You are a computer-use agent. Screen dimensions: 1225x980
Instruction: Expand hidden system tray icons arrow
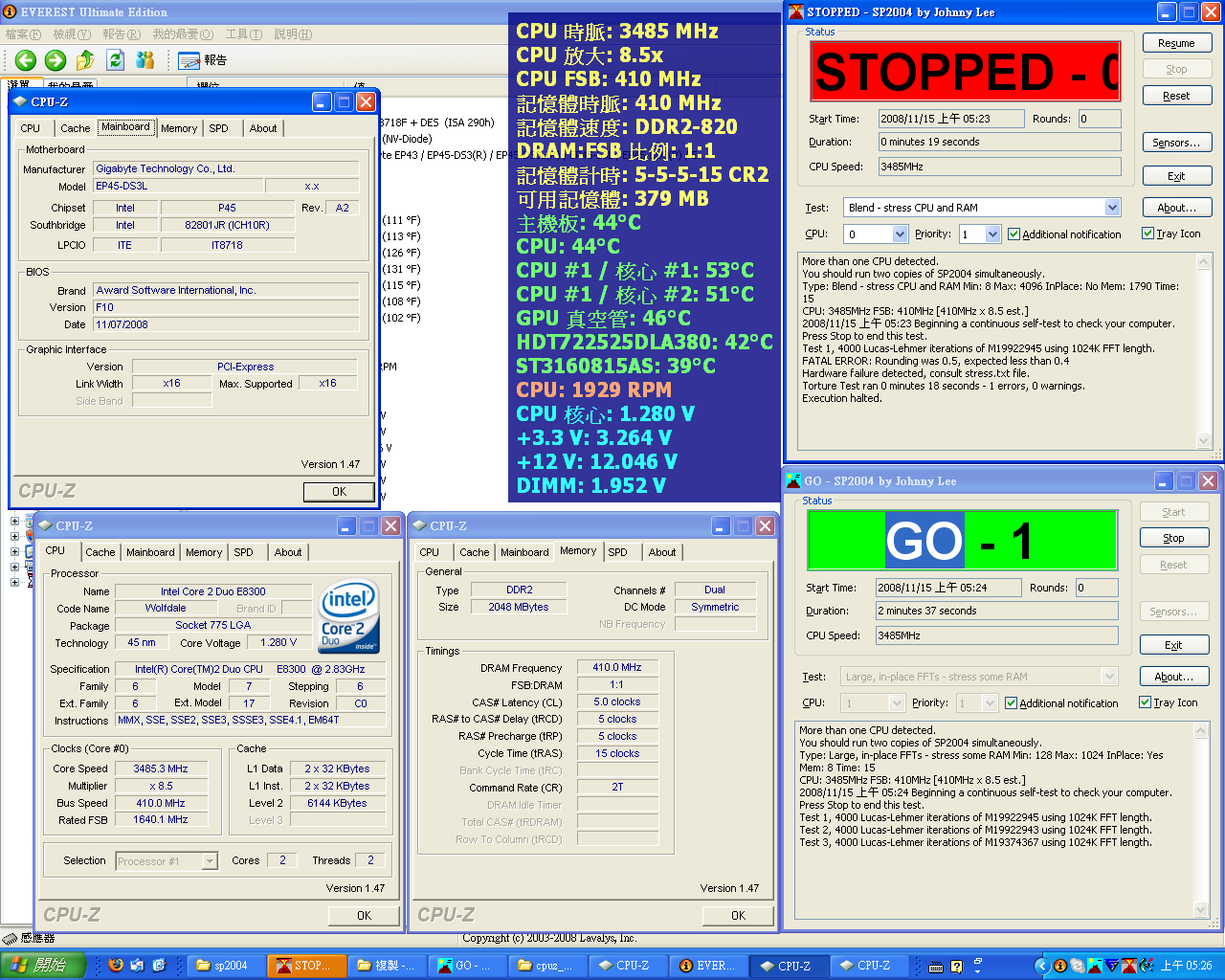(x=1042, y=967)
